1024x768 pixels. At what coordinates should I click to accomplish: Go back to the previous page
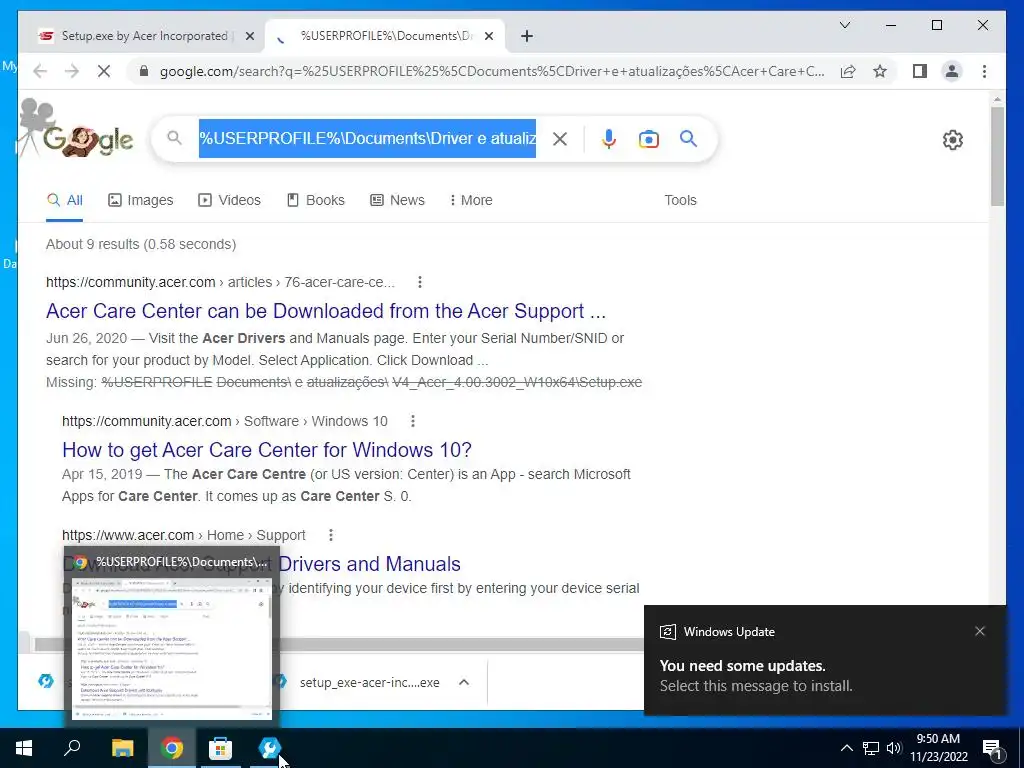(x=40, y=71)
